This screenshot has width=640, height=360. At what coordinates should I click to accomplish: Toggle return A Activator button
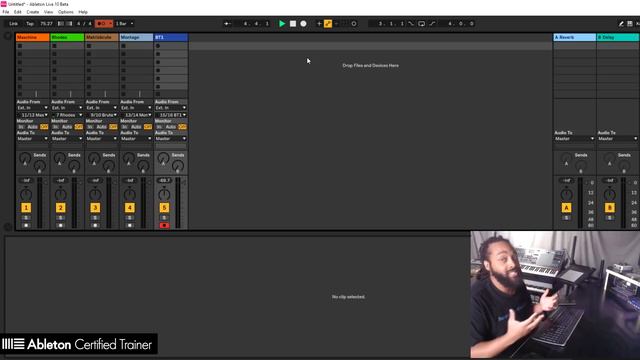point(566,208)
